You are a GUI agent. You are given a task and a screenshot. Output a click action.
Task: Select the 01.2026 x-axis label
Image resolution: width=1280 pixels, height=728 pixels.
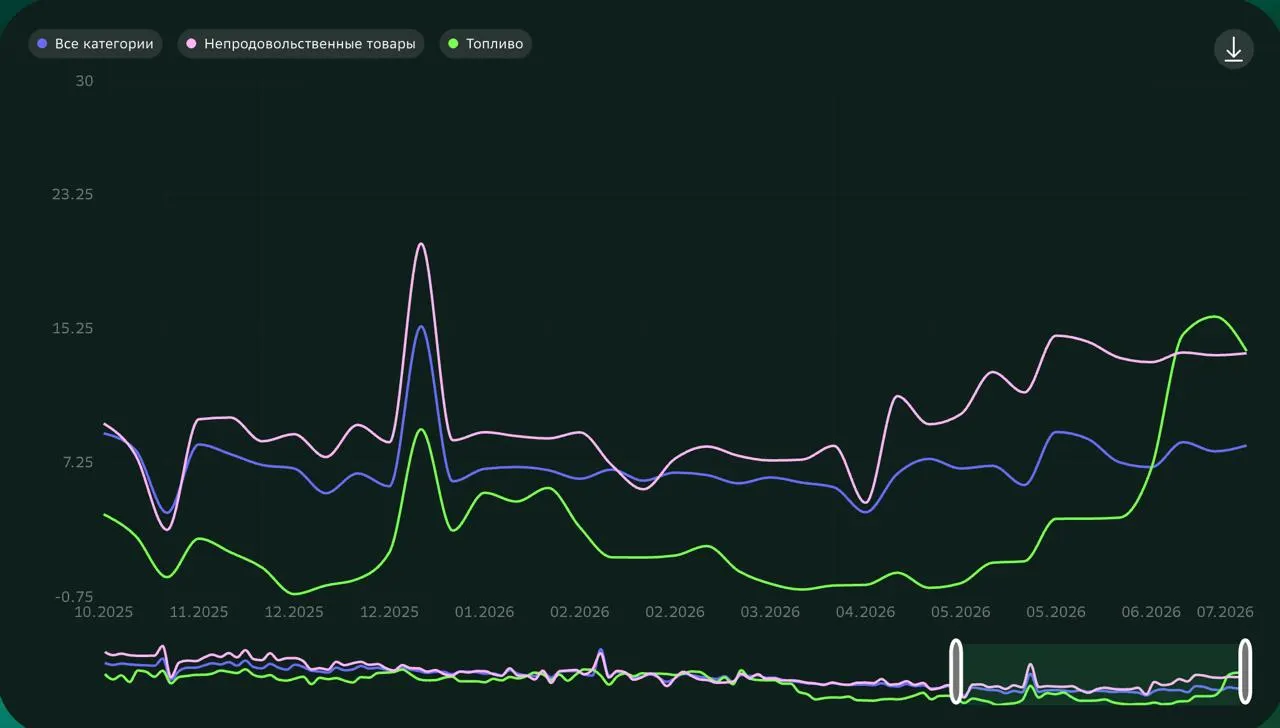pos(484,612)
